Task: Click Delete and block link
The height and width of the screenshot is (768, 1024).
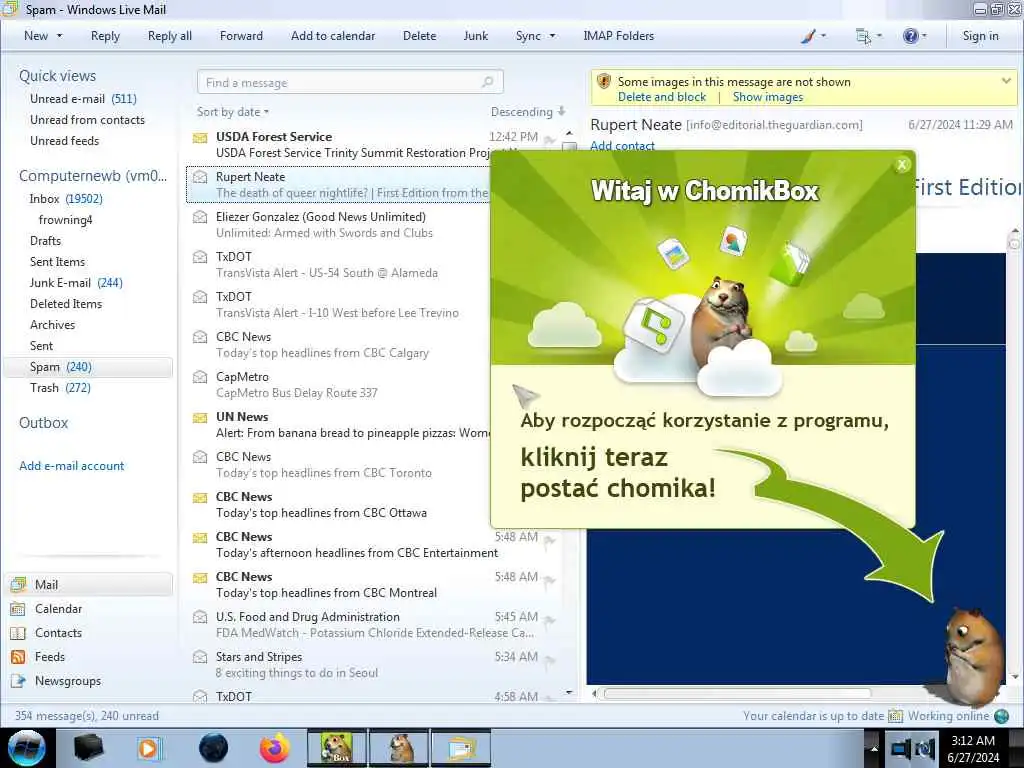Action: [662, 97]
